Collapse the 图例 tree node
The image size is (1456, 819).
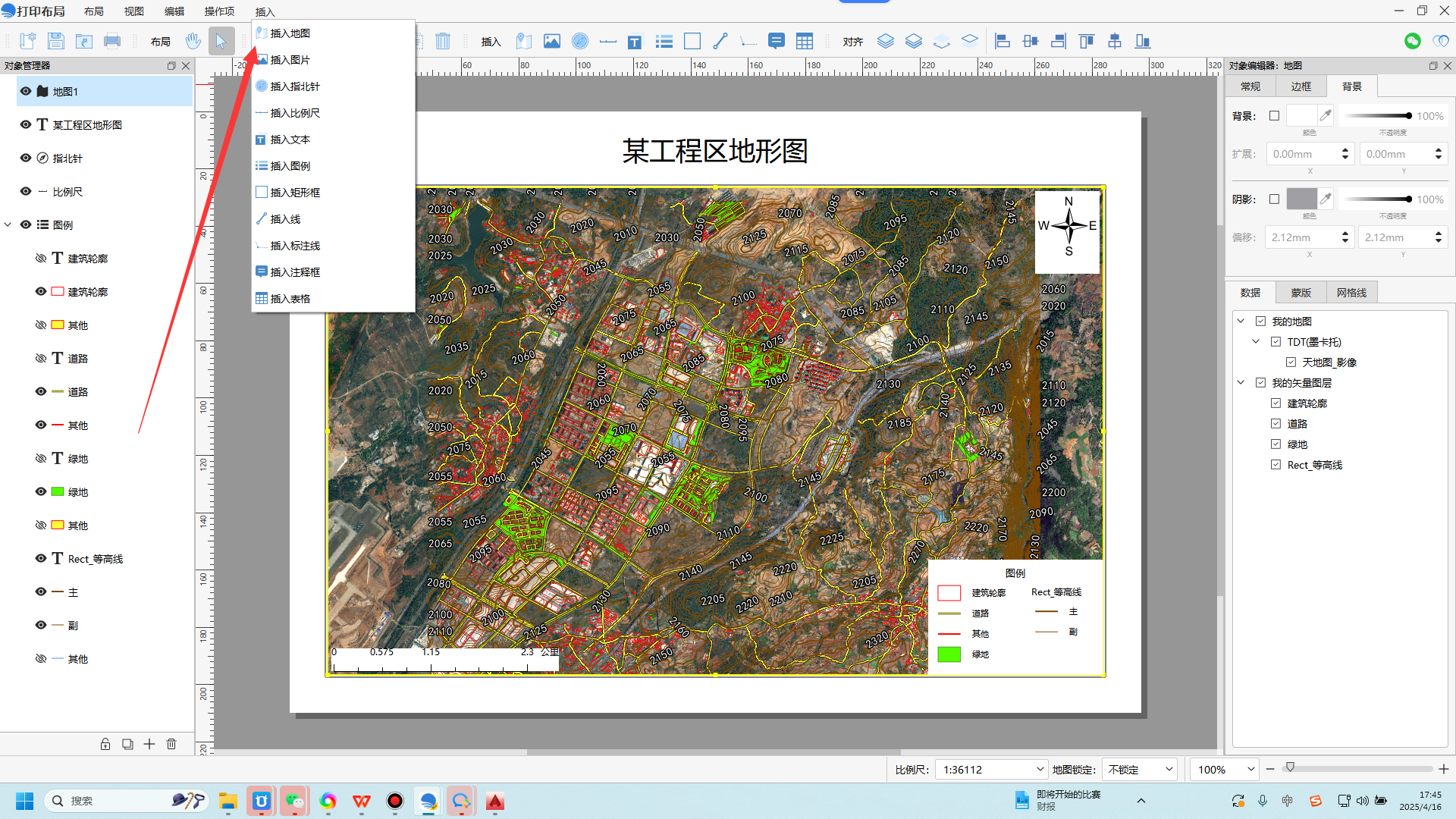[x=8, y=224]
